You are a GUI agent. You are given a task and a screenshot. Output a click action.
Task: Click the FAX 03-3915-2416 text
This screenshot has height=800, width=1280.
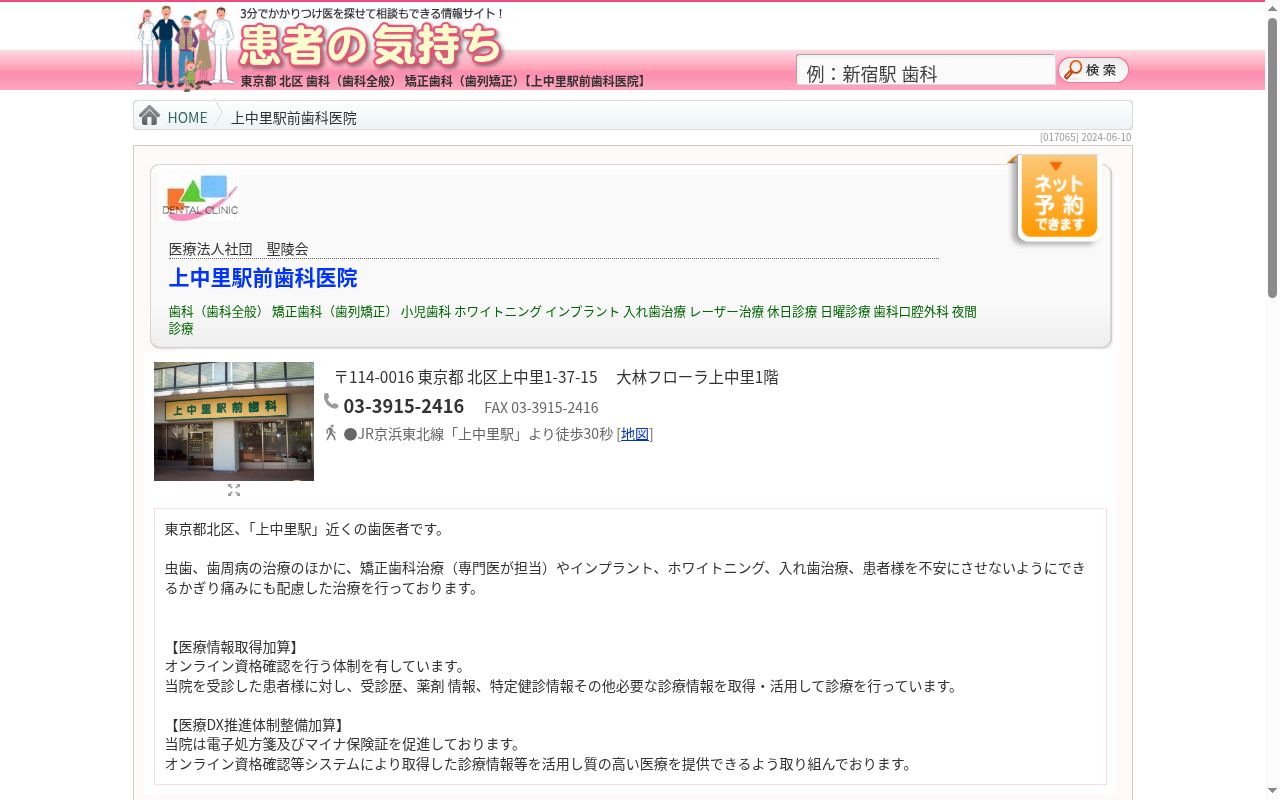click(541, 408)
